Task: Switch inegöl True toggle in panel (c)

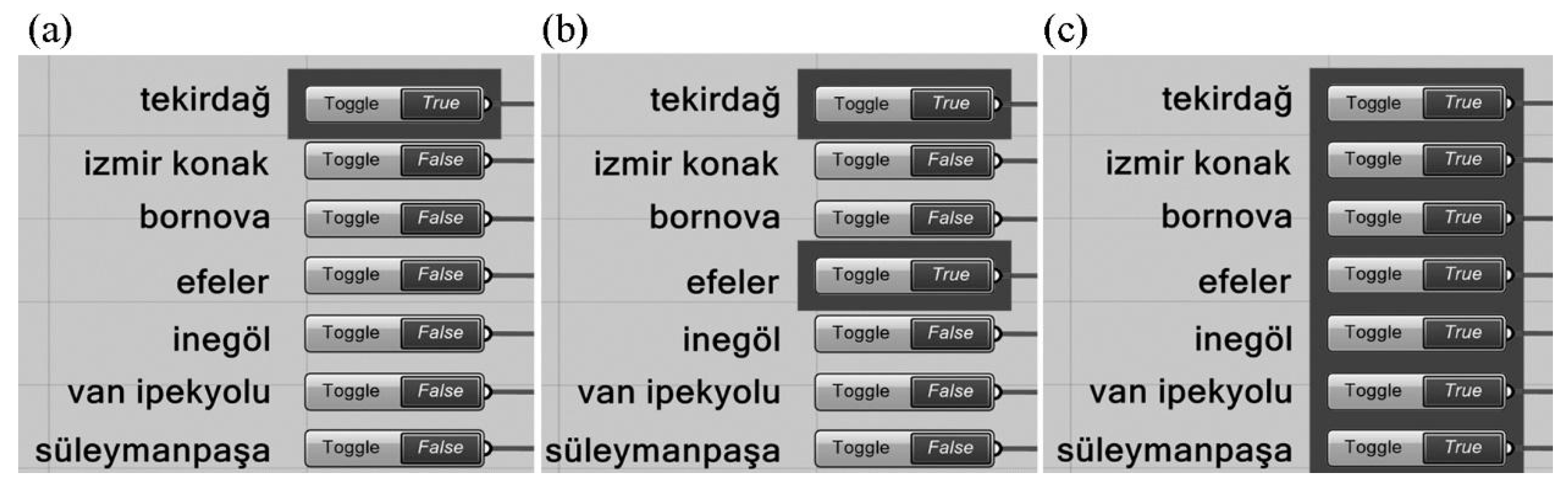Action: (1463, 333)
